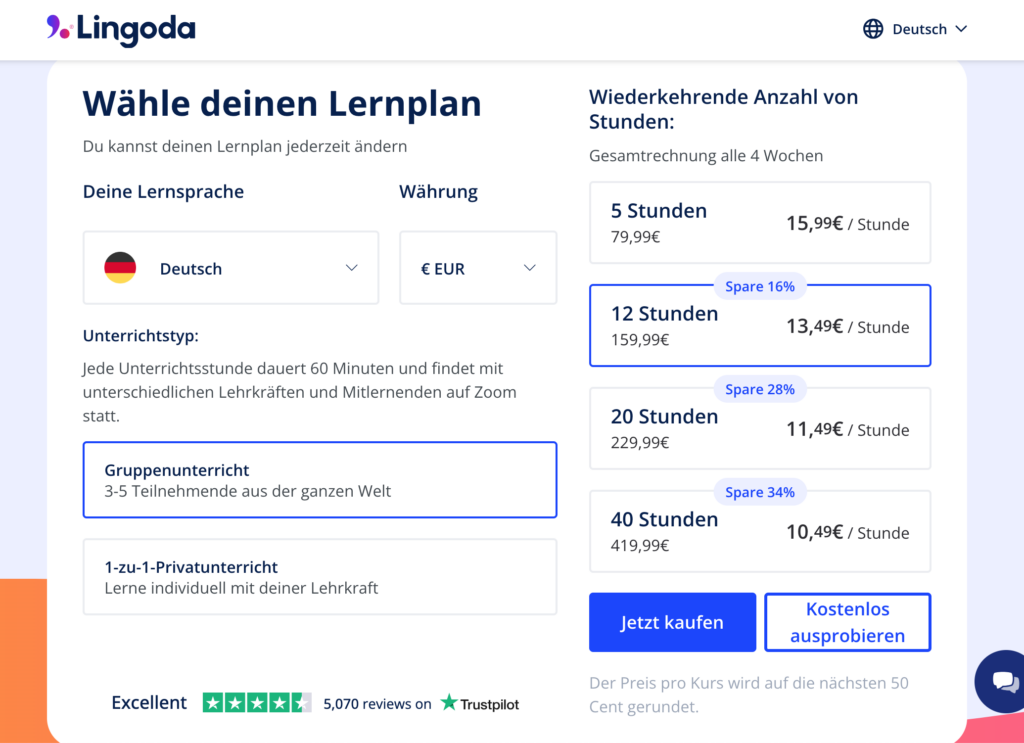
Task: Click the Lingoda logo
Action: [120, 30]
